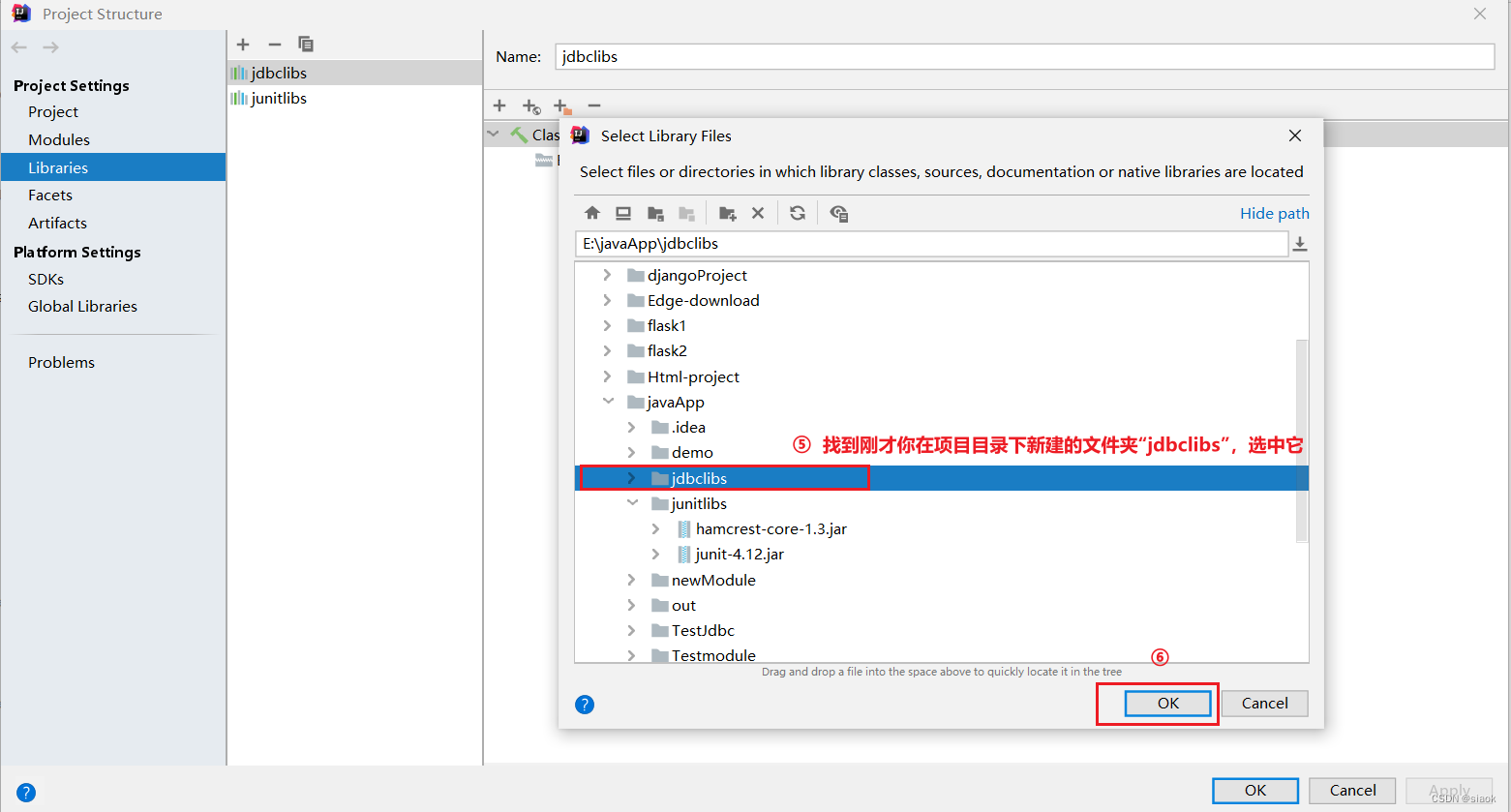Toggle show hidden files and directories icon
Viewport: 1511px width, 812px height.
point(838,213)
